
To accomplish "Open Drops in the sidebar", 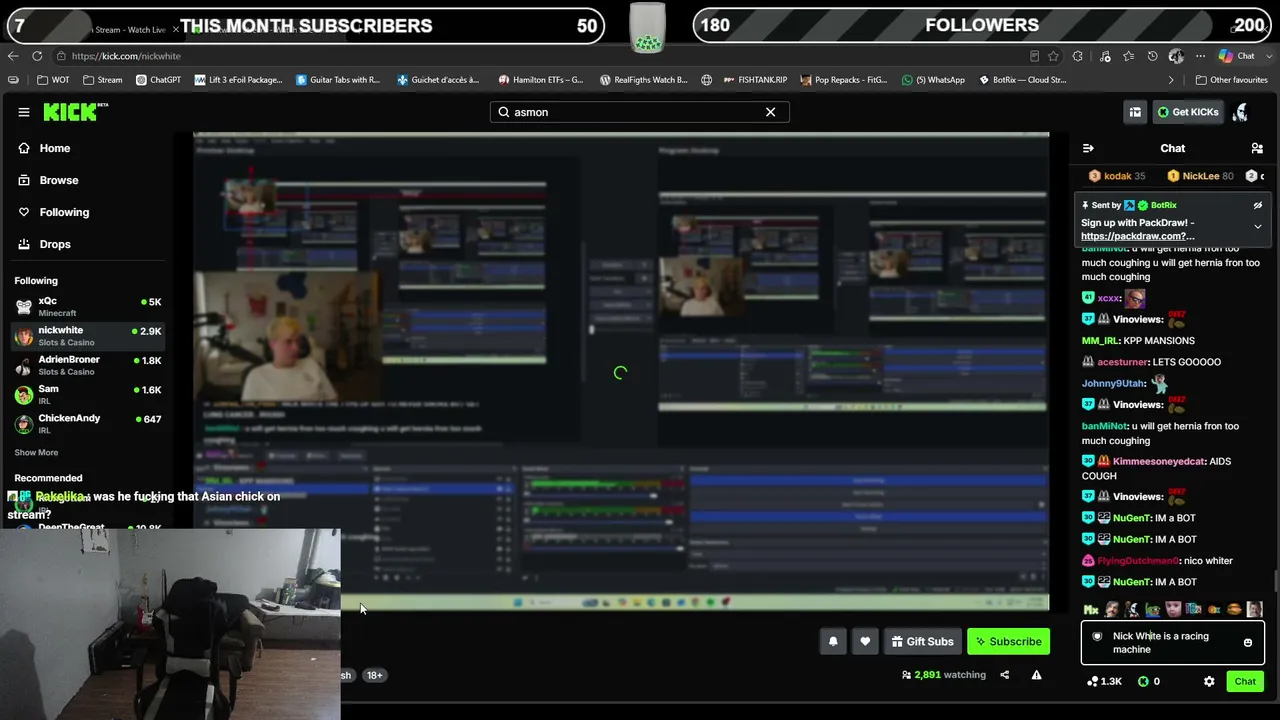I will [x=55, y=244].
